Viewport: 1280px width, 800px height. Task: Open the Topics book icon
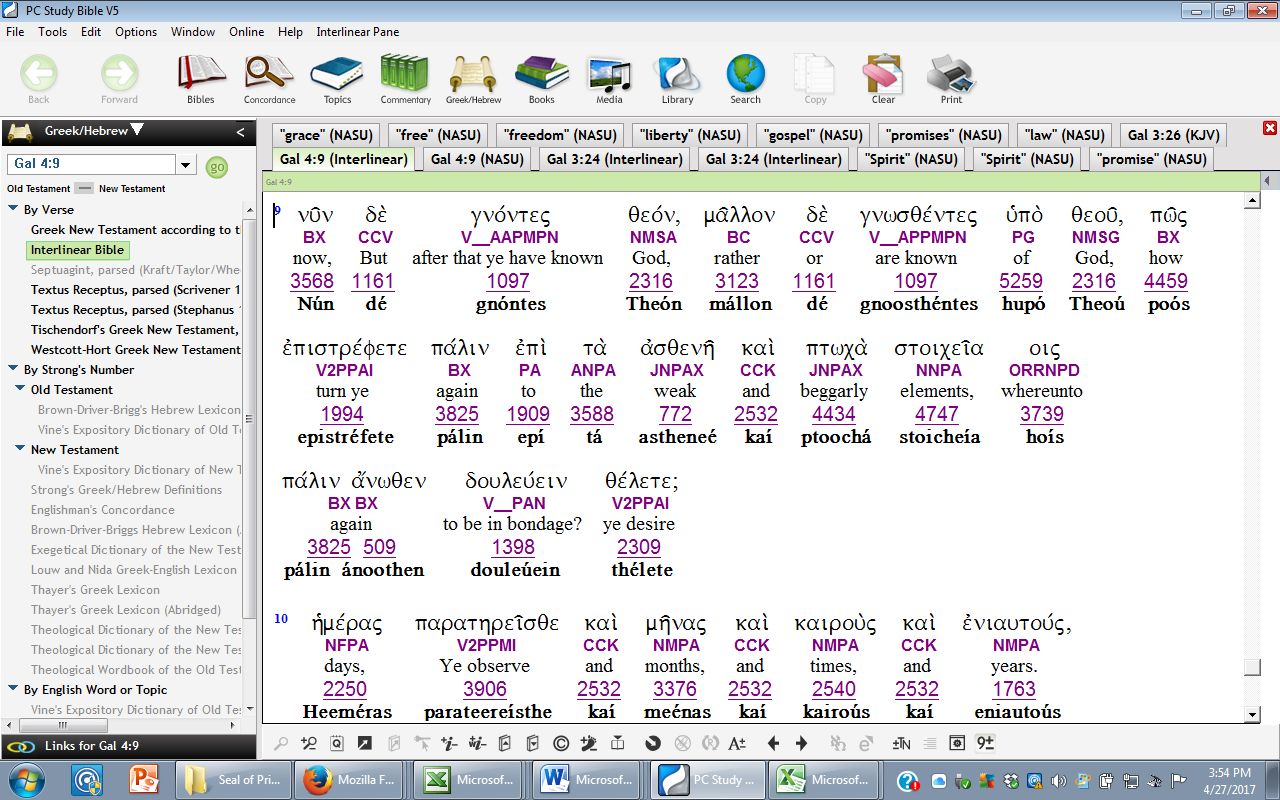pyautogui.click(x=337, y=78)
